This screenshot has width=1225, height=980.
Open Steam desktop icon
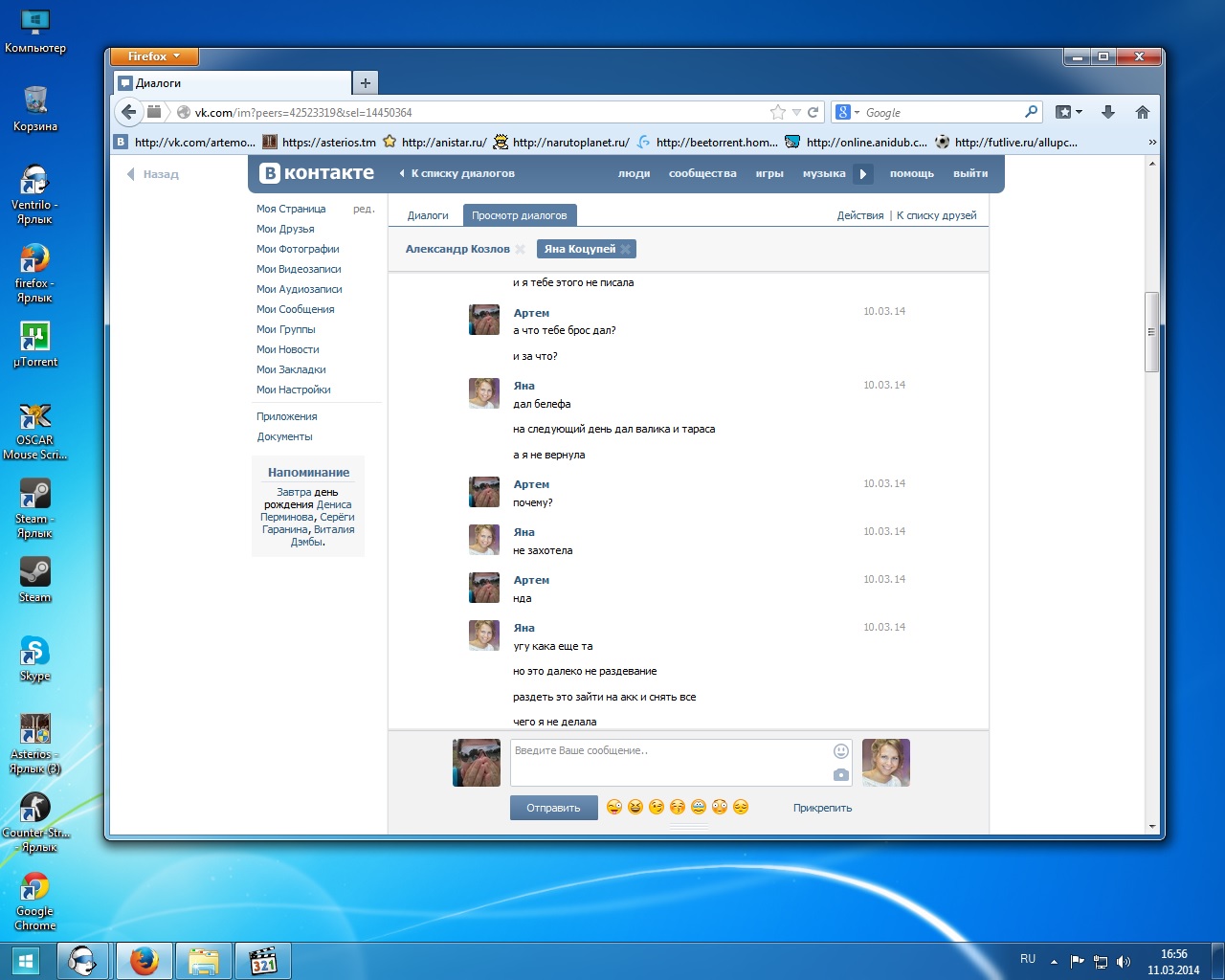pyautogui.click(x=34, y=580)
